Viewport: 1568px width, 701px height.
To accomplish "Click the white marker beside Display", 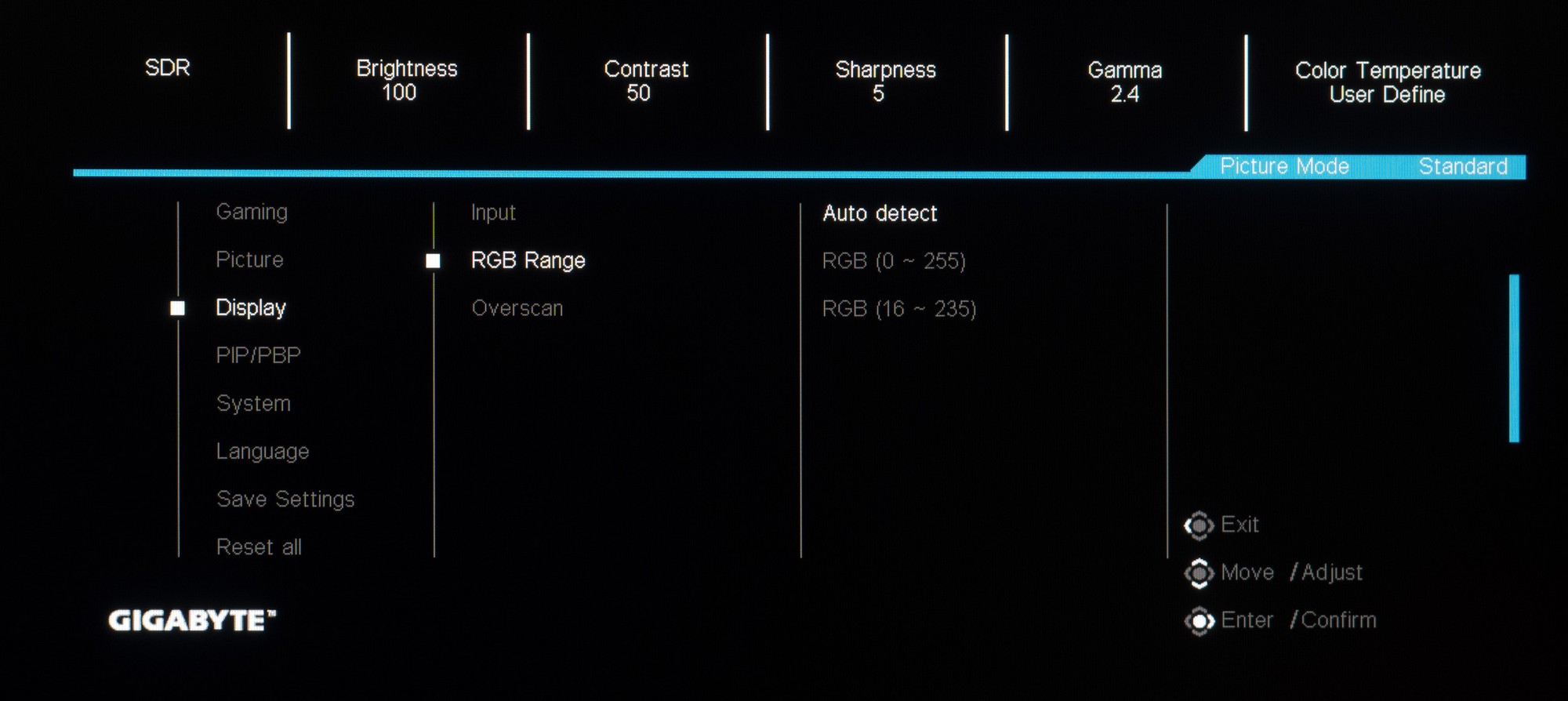I will tap(178, 308).
